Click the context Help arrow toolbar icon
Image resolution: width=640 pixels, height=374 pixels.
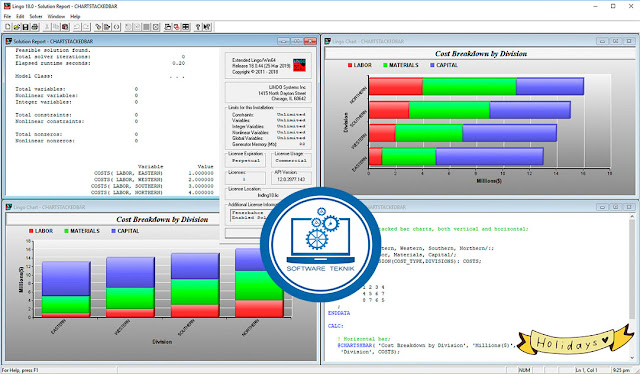click(207, 27)
